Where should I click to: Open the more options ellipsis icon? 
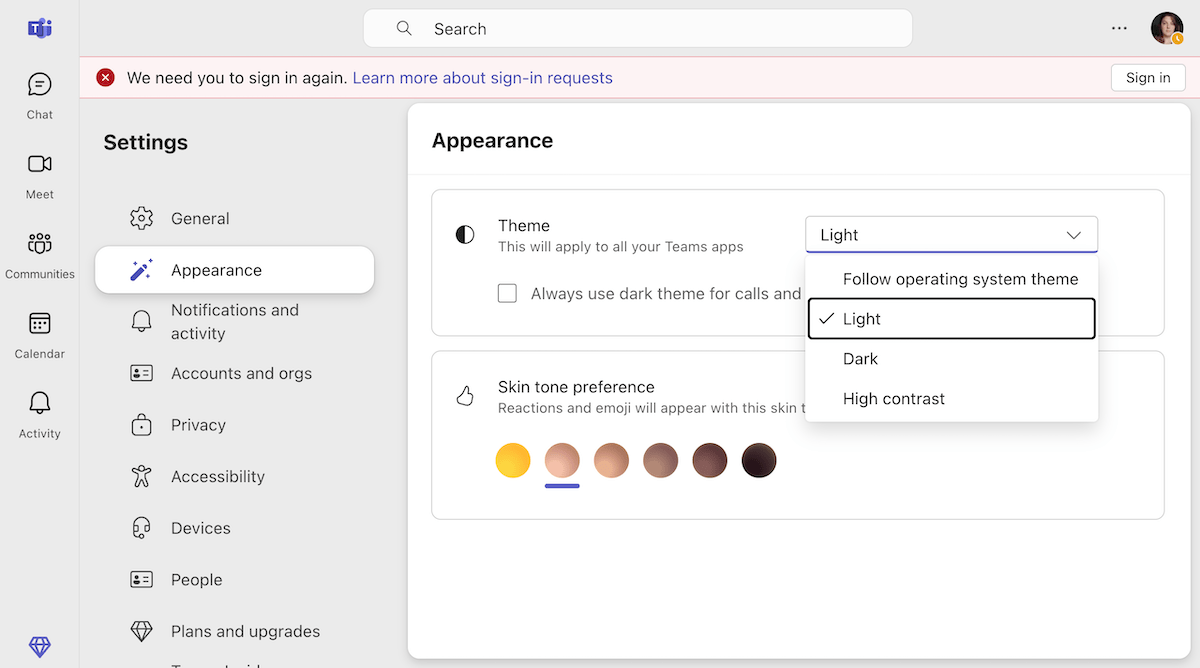point(1120,28)
